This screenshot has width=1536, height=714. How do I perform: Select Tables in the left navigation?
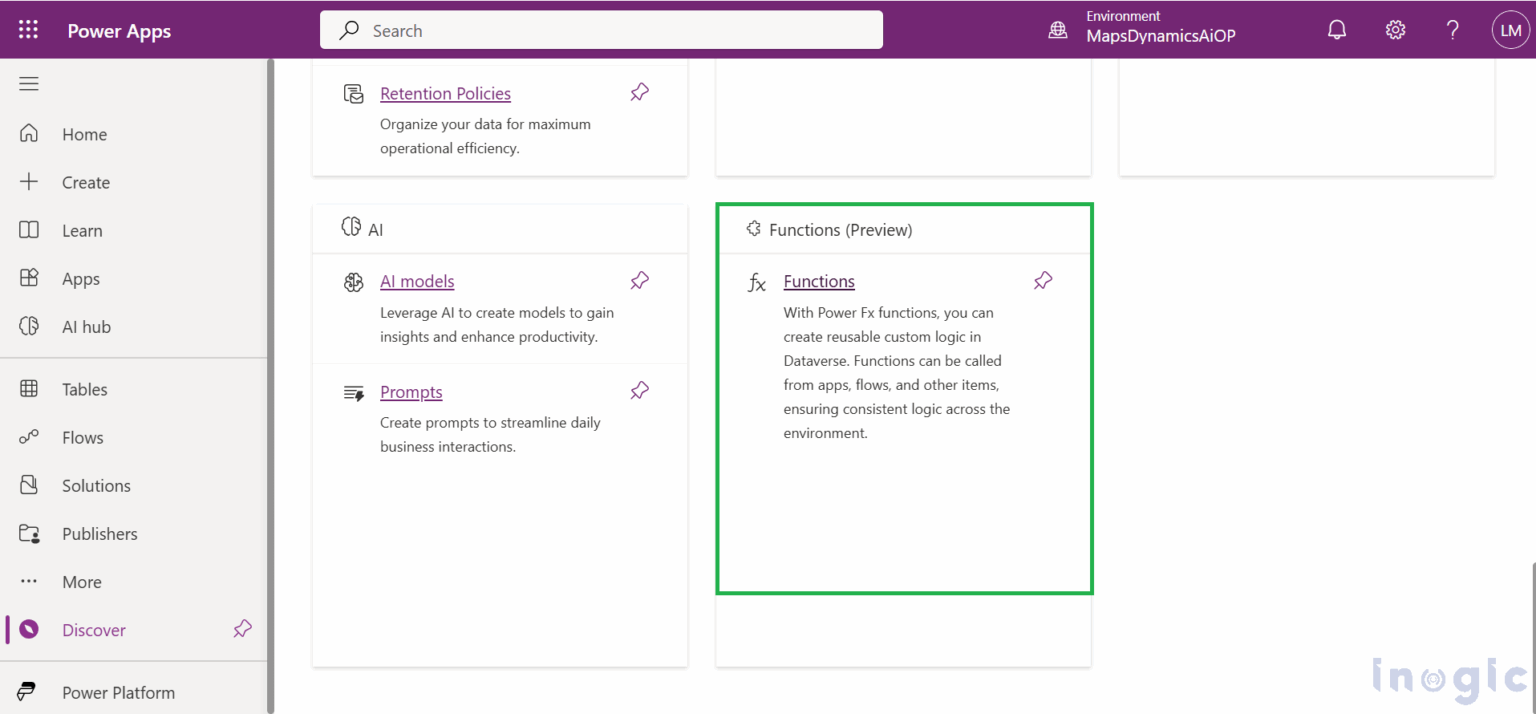[84, 389]
